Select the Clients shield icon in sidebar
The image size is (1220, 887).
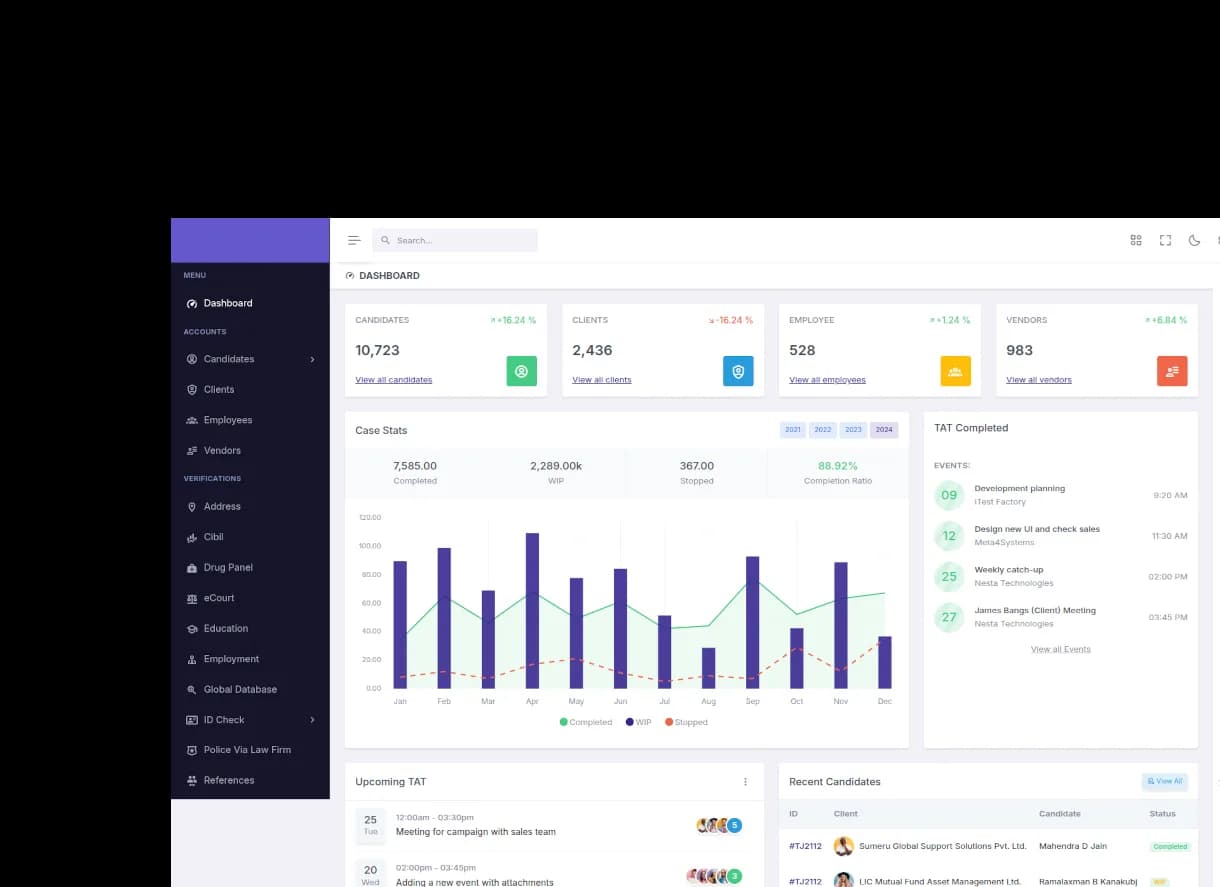(192, 390)
